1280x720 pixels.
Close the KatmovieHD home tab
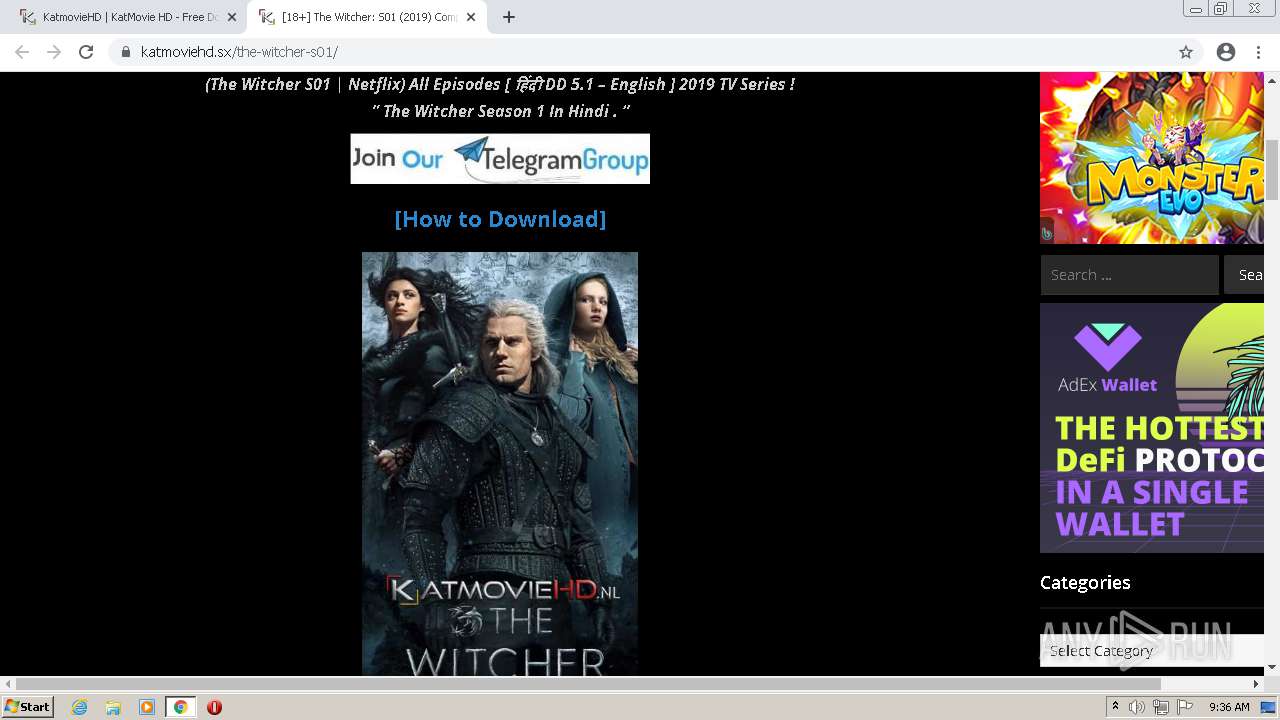click(x=232, y=17)
